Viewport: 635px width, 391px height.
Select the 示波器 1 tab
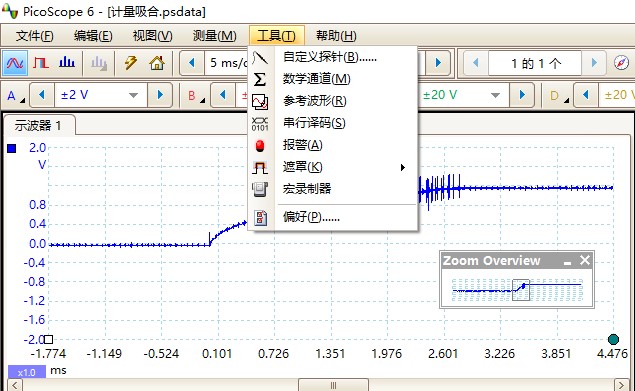click(x=39, y=125)
